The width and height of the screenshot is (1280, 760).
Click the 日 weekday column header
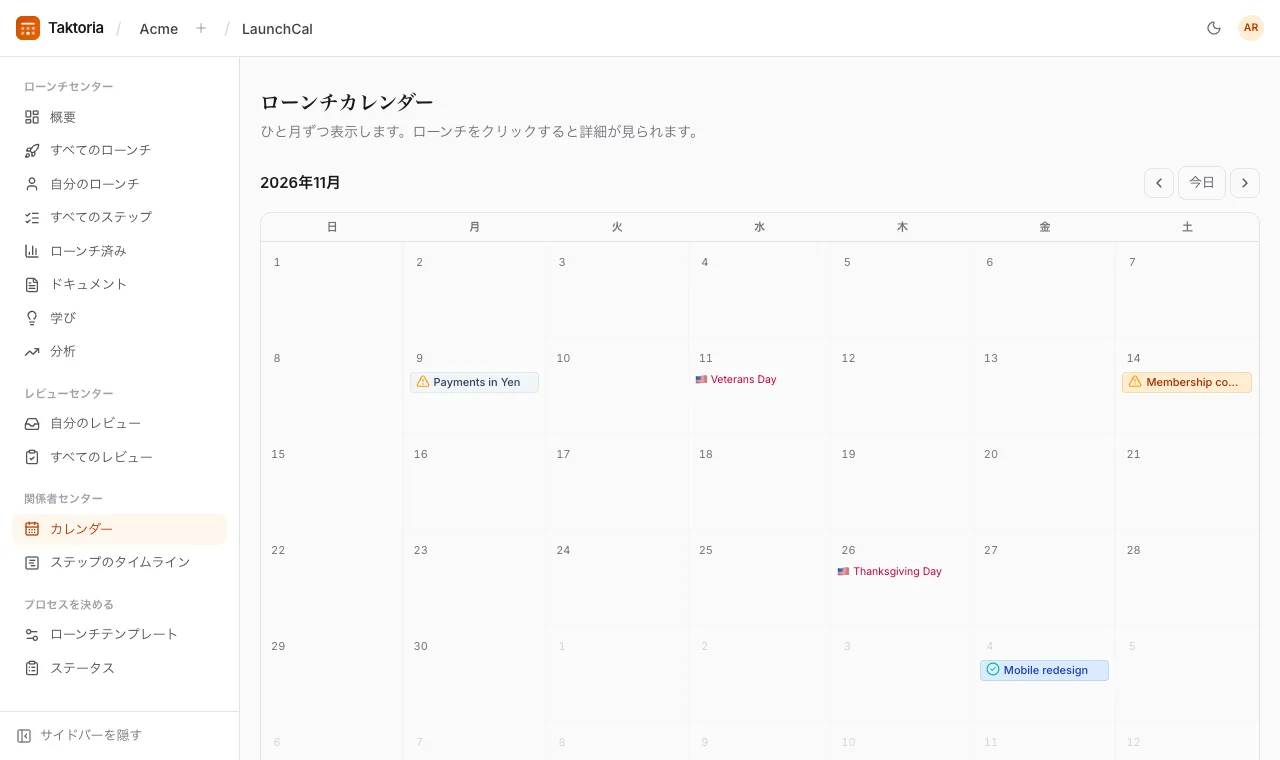332,227
